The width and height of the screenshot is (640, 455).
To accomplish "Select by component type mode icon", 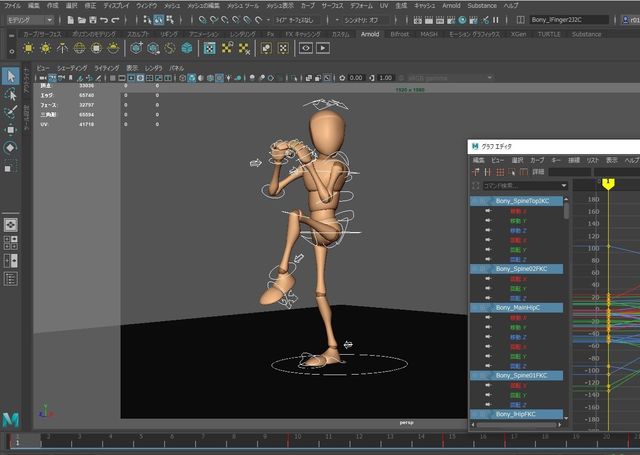I will click(170, 20).
